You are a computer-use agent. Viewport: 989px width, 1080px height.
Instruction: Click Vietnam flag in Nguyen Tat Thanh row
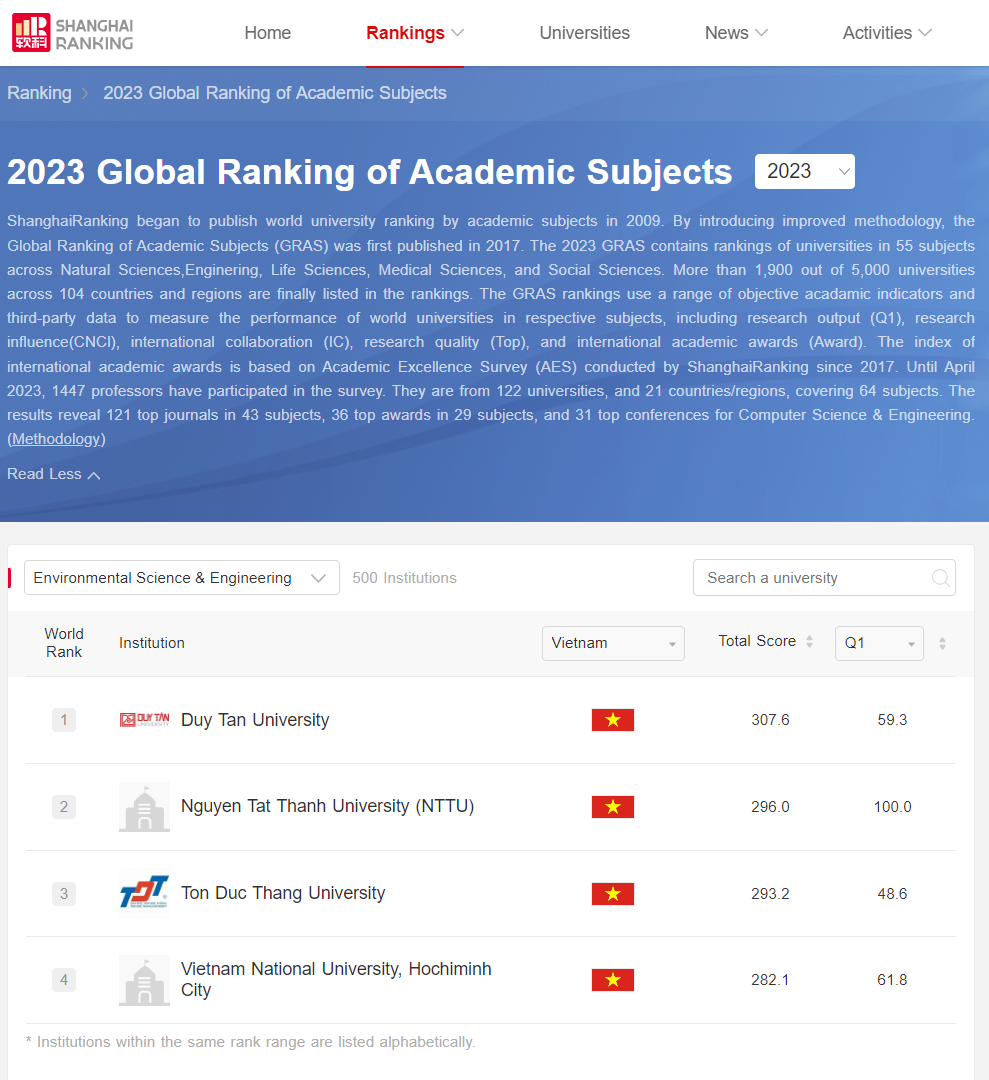[x=613, y=807]
